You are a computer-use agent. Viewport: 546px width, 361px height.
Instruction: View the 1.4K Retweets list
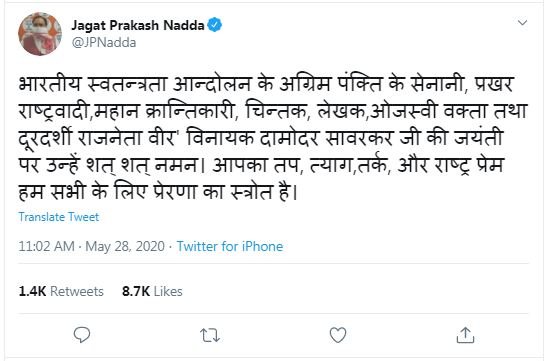coord(61,291)
